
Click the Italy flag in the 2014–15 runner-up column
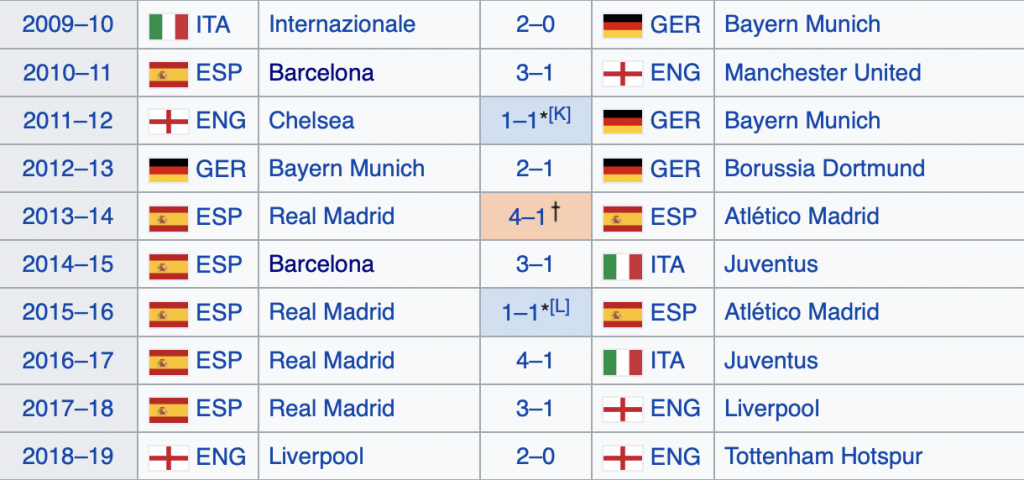tap(621, 265)
